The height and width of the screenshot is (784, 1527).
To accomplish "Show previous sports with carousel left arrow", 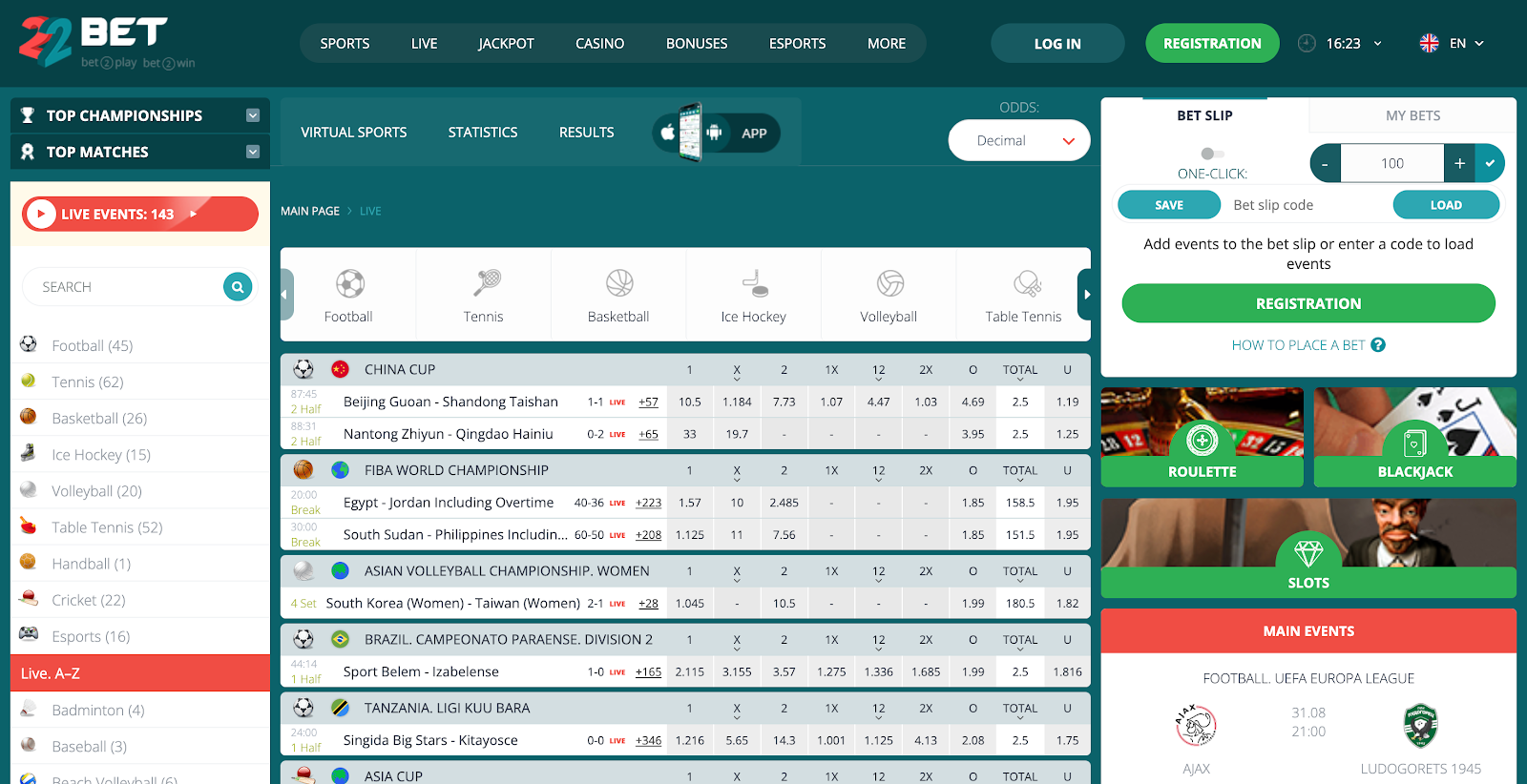I will point(286,295).
